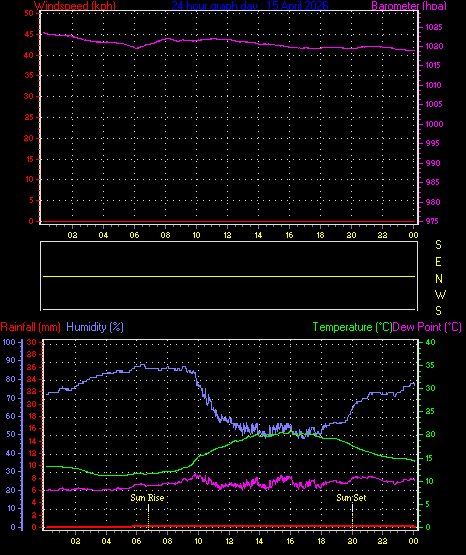
Task: Click the W wind direction label
Action: pos(440,294)
